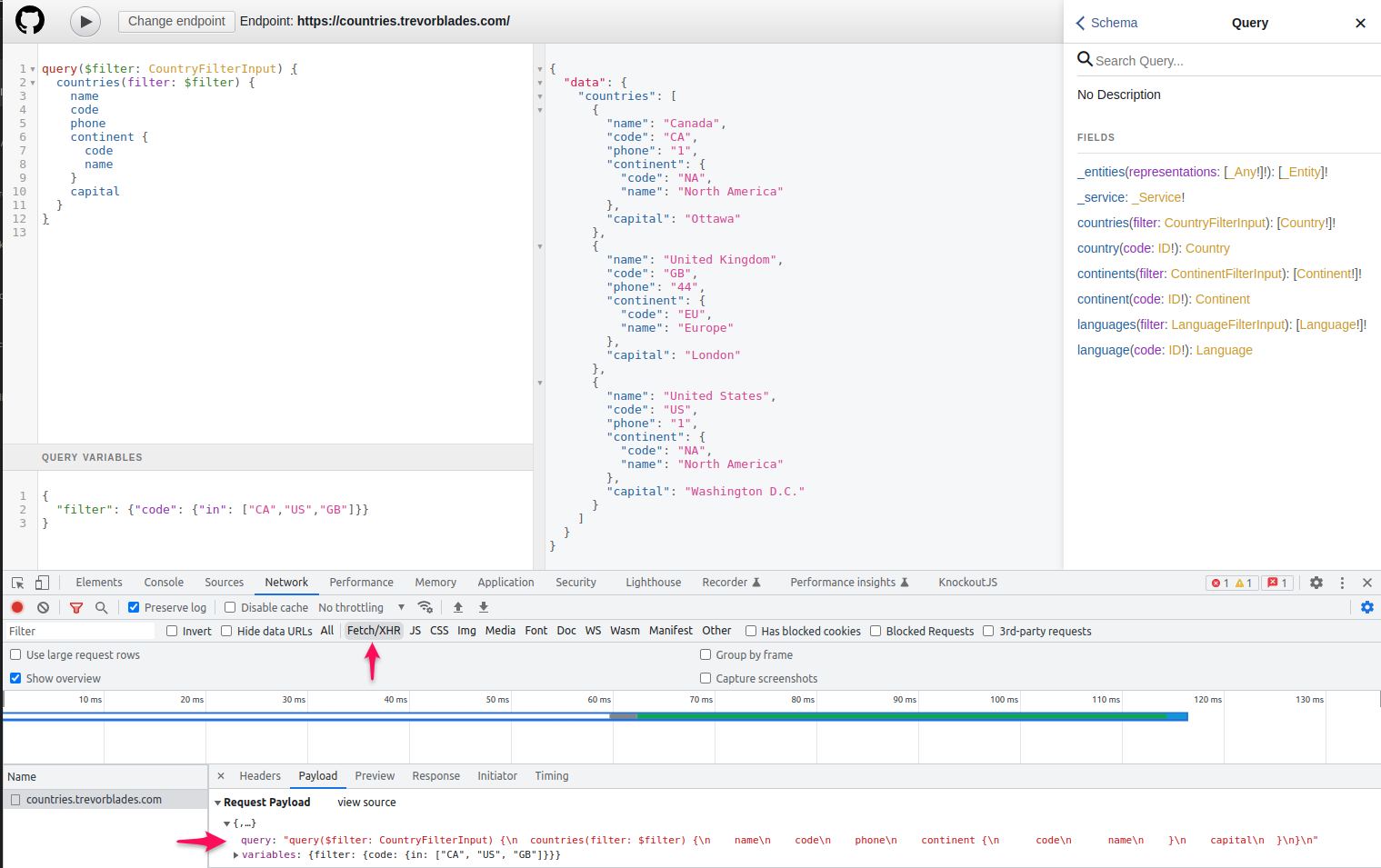The width and height of the screenshot is (1381, 868).
Task: Click the Search Query field in the schema panel
Action: [1182, 60]
